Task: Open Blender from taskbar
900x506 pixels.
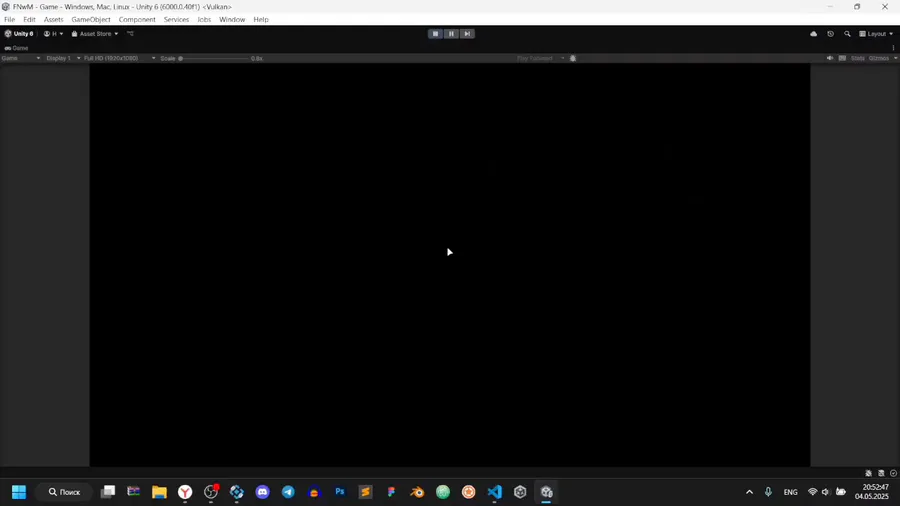Action: point(417,492)
